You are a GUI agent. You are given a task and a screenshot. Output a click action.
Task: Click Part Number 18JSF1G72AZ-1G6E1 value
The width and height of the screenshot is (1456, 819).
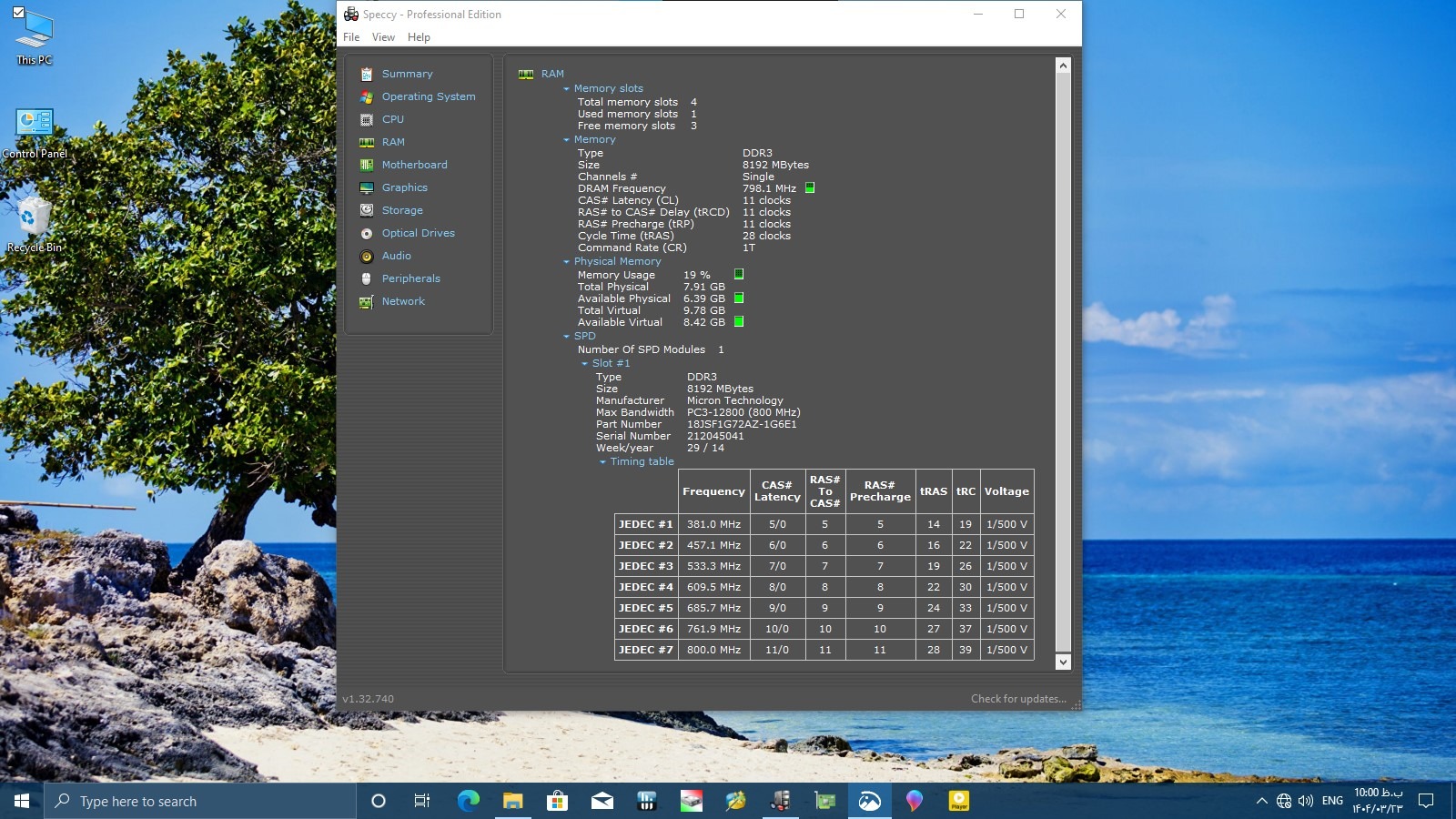pos(742,424)
